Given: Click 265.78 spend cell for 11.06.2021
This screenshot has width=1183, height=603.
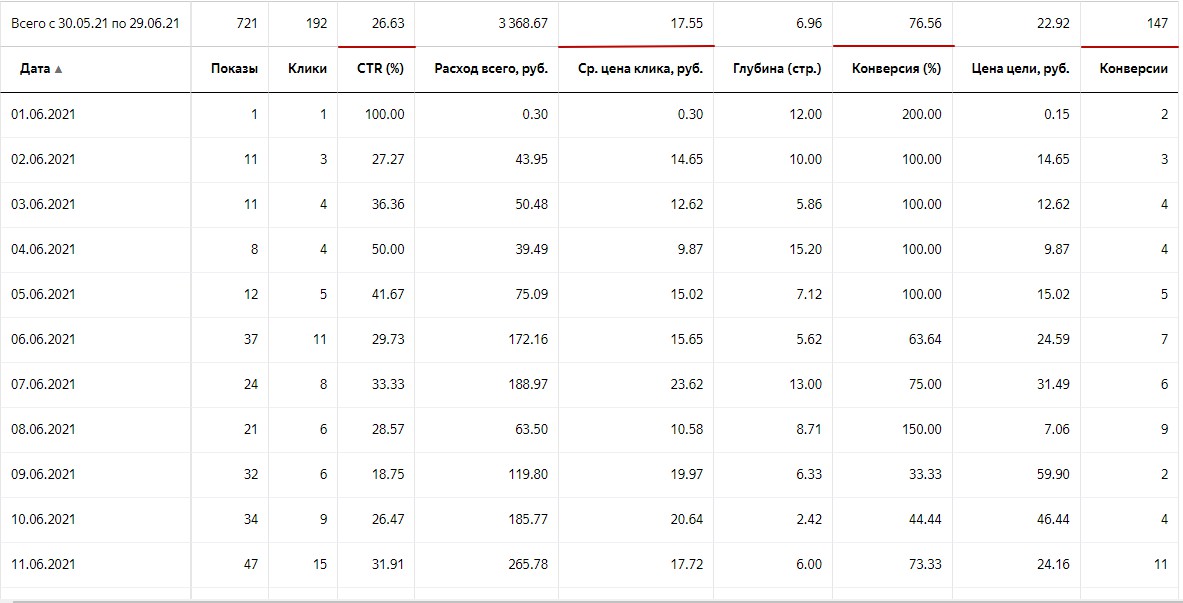Looking at the screenshot, I should [x=526, y=565].
